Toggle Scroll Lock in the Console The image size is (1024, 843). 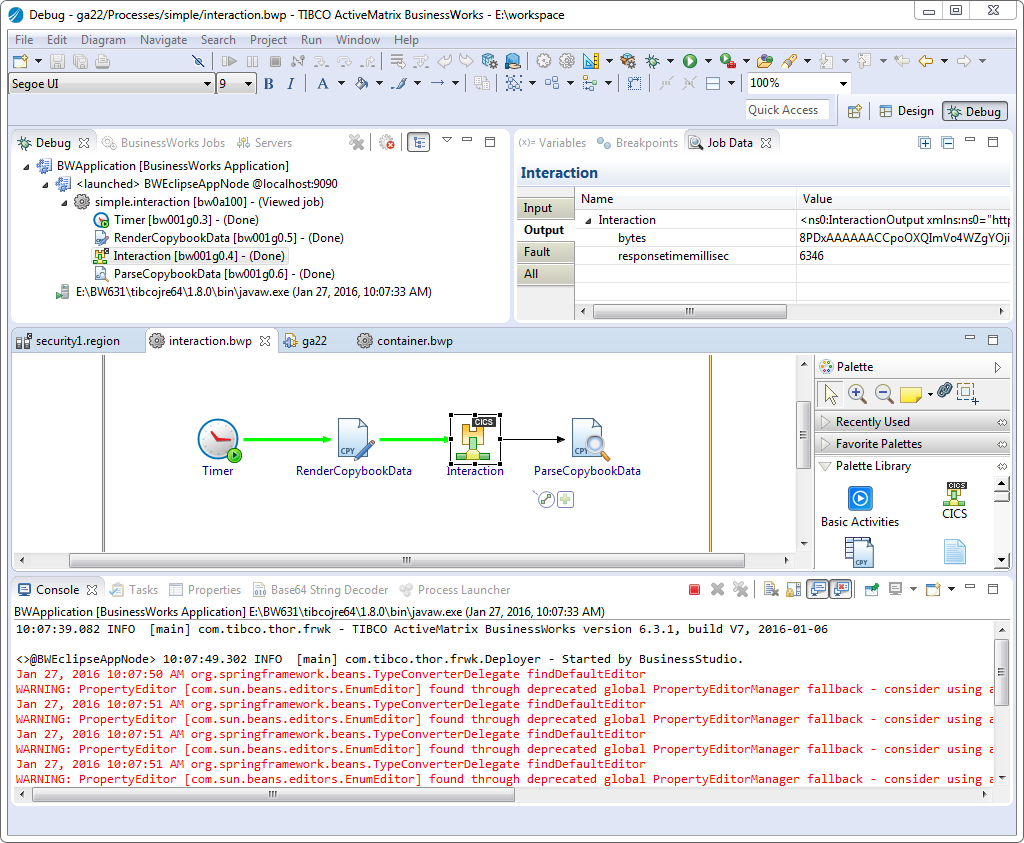pyautogui.click(x=793, y=590)
